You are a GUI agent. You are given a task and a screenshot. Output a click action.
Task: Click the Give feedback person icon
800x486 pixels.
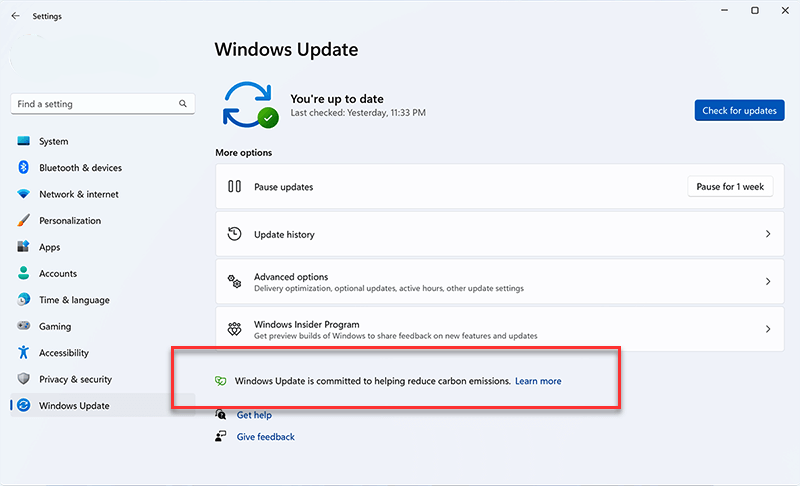coord(220,436)
